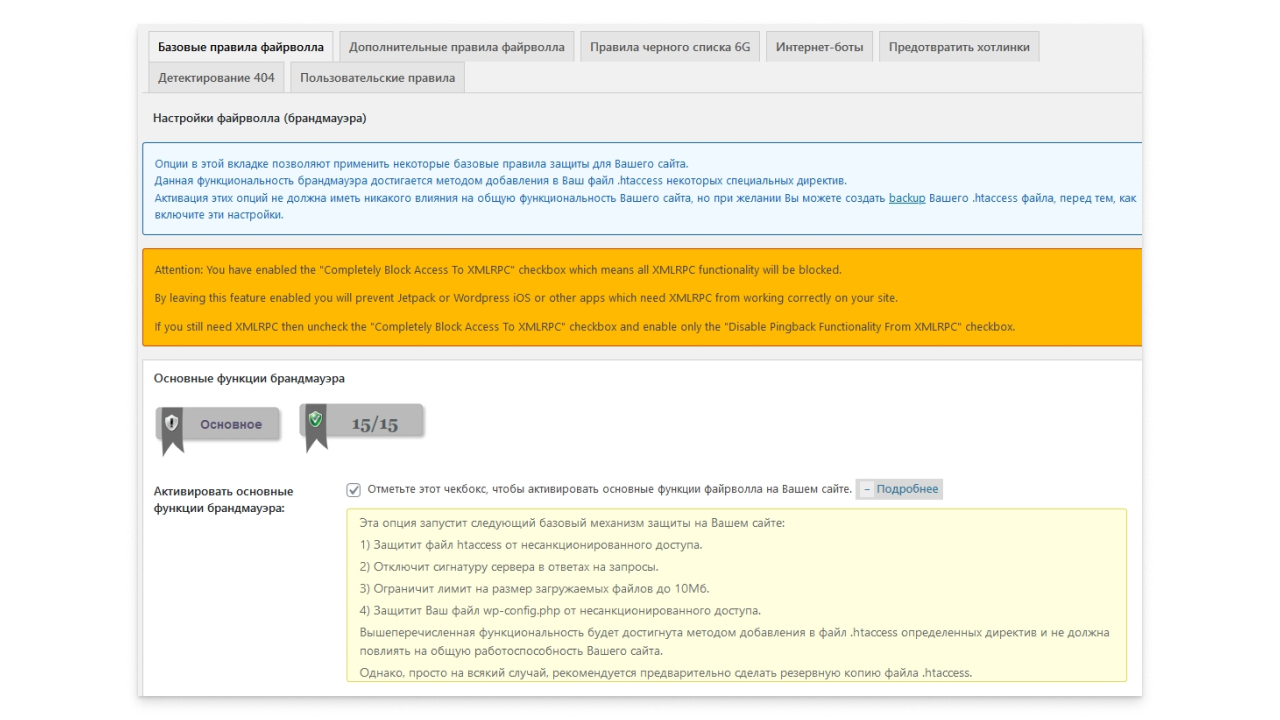
Task: Click the Основные функции брандмауэра section header
Action: pos(249,378)
